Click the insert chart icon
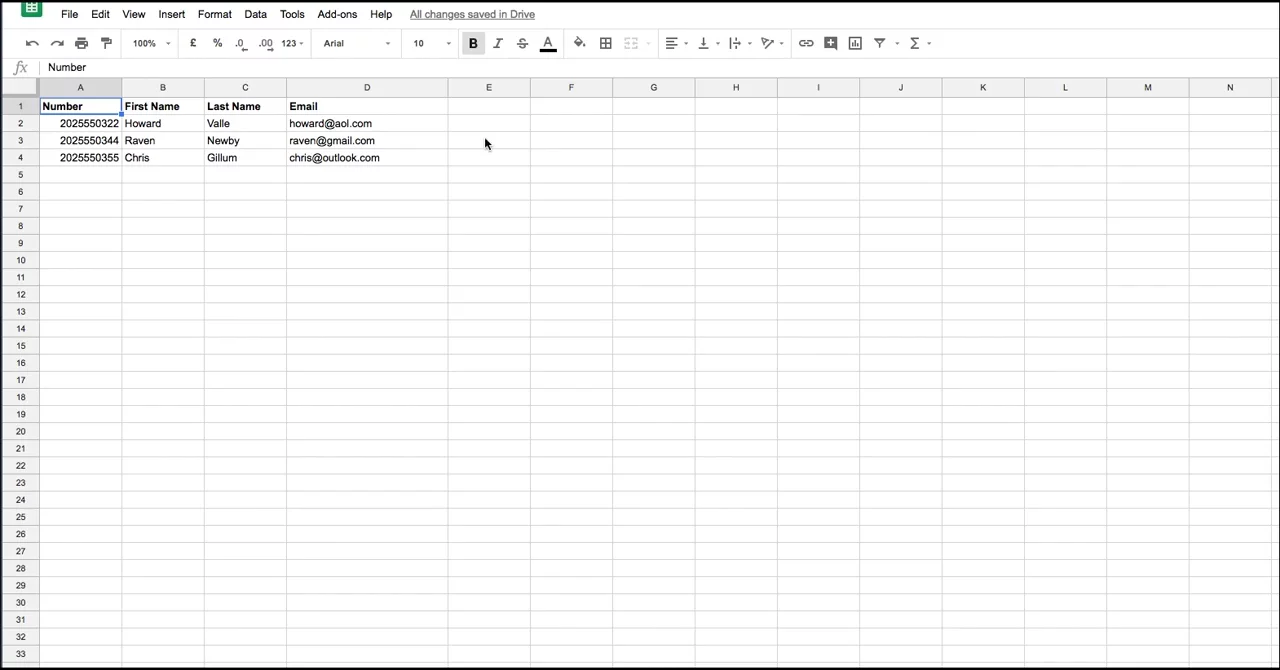This screenshot has width=1280, height=670. point(855,43)
